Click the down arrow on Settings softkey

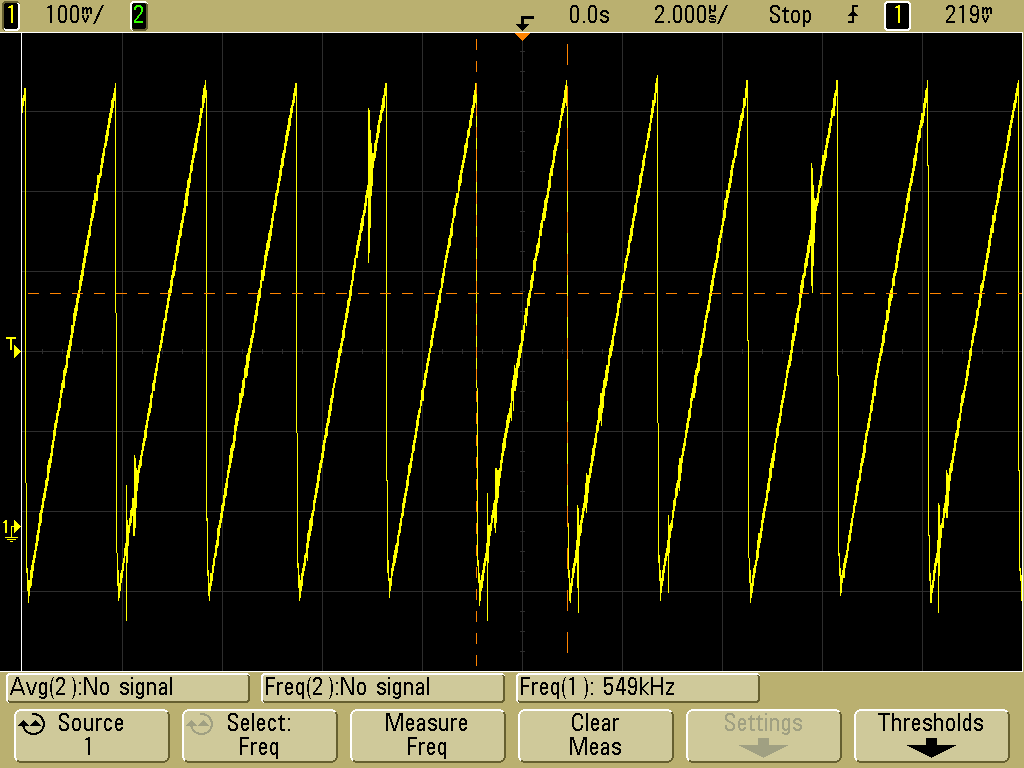[763, 748]
